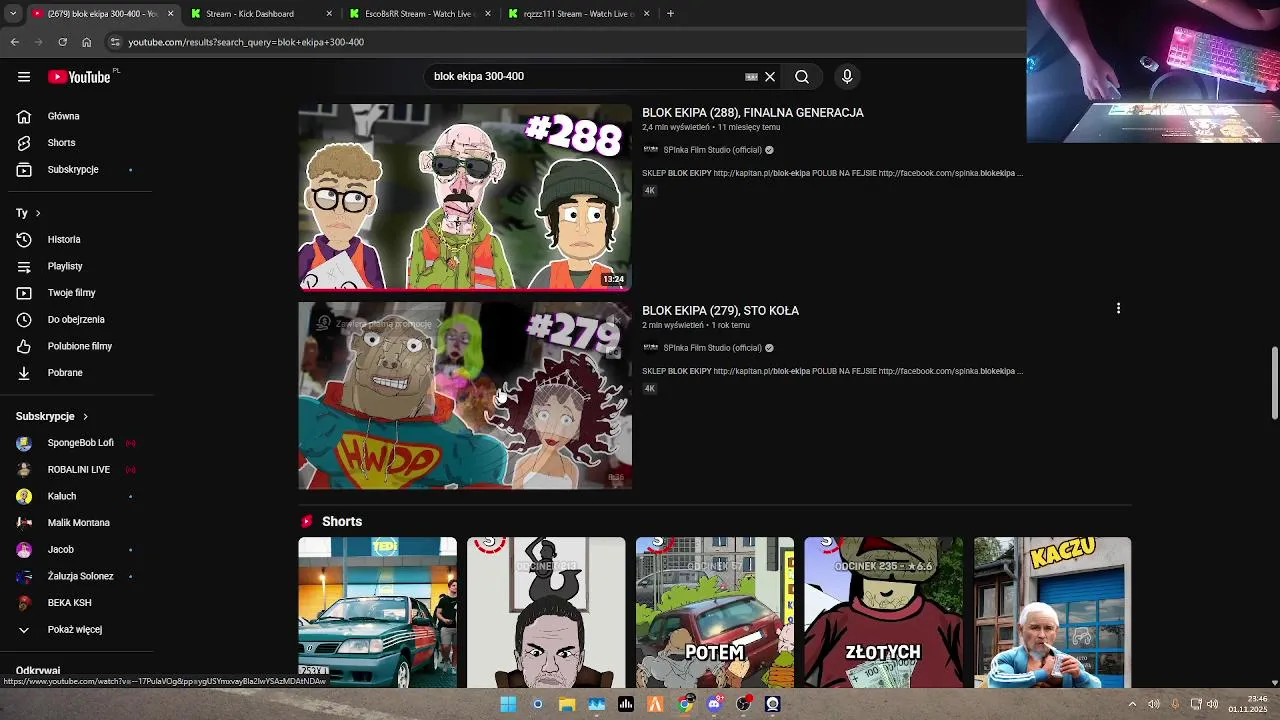Viewport: 1280px width, 720px height.
Task: Open Do obejrzenia watch later list
Action: pos(76,319)
